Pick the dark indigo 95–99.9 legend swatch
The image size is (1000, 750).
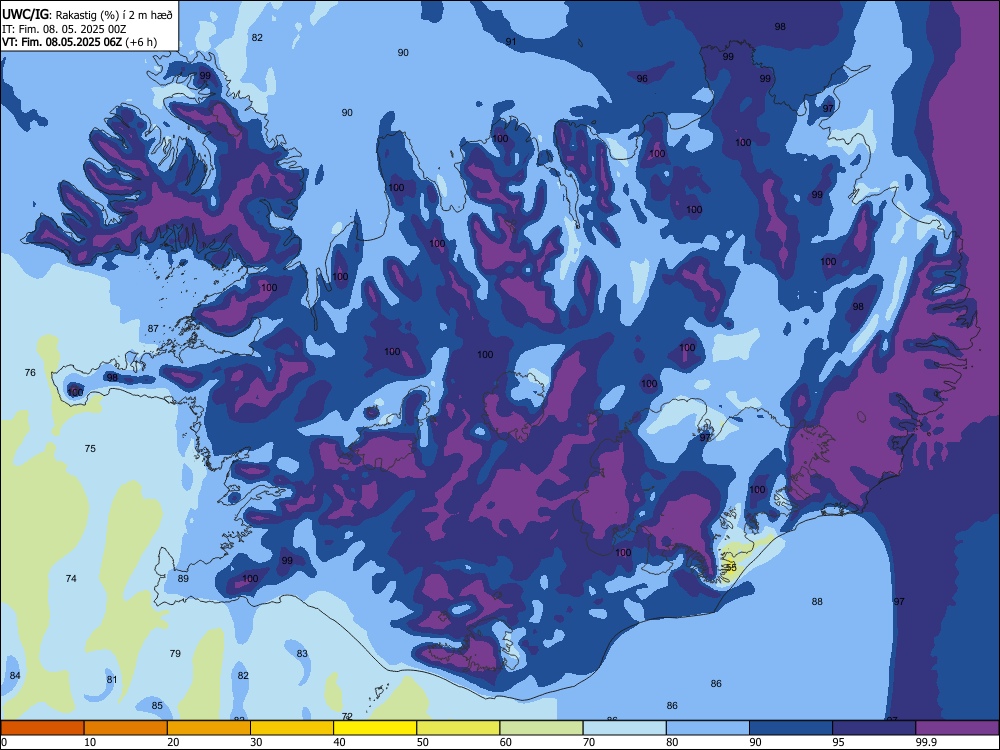point(874,728)
